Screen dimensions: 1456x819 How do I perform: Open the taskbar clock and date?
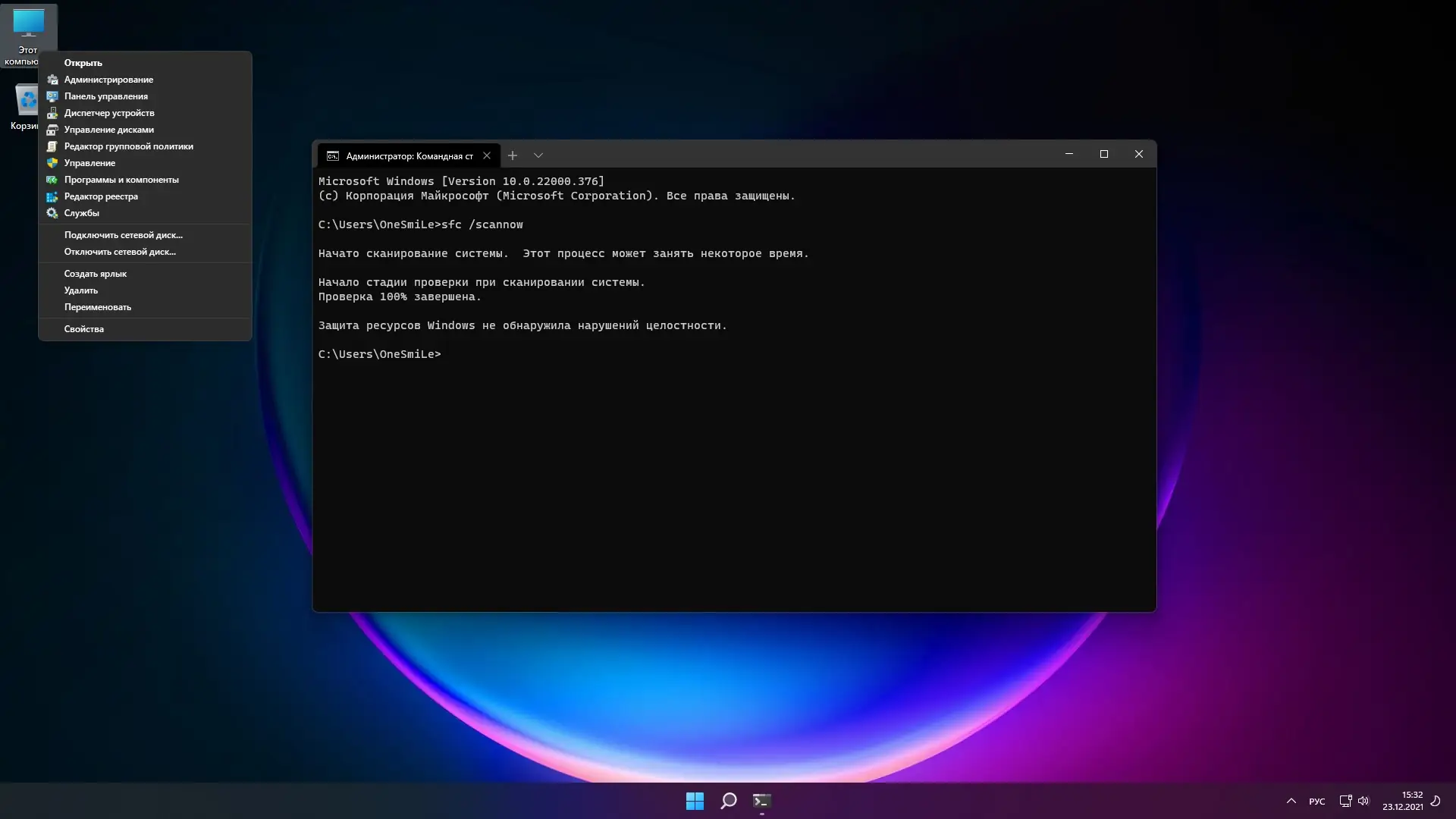click(1403, 801)
